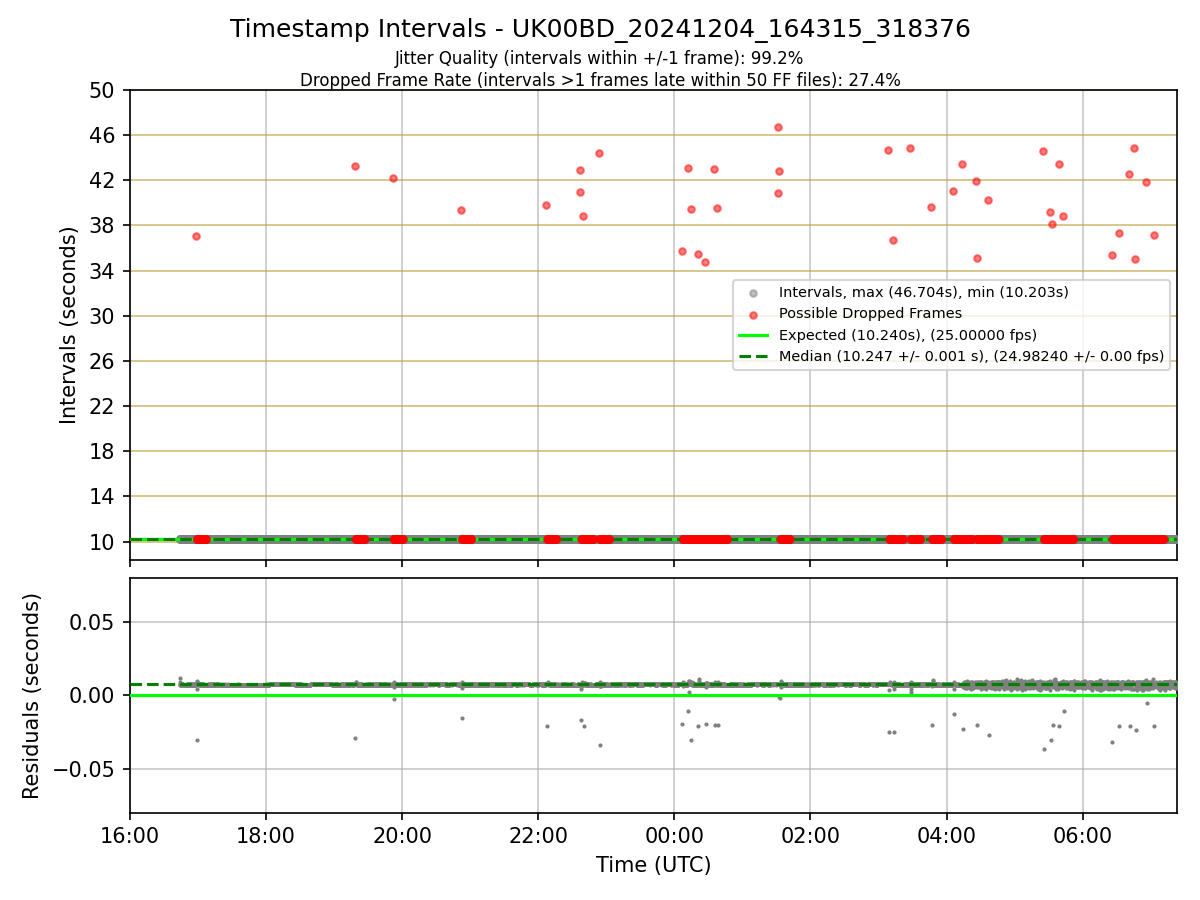Click the gray dot marker beside the 'Intervals' legend entry
Screen dimensions: 1200x900
(x=754, y=293)
